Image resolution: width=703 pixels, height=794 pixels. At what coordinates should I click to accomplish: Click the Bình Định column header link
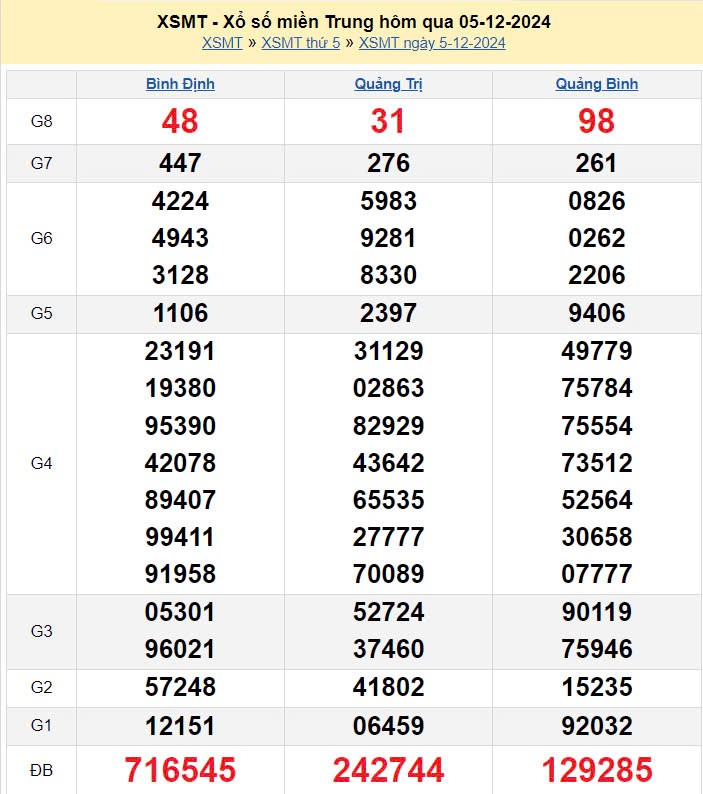pos(180,84)
